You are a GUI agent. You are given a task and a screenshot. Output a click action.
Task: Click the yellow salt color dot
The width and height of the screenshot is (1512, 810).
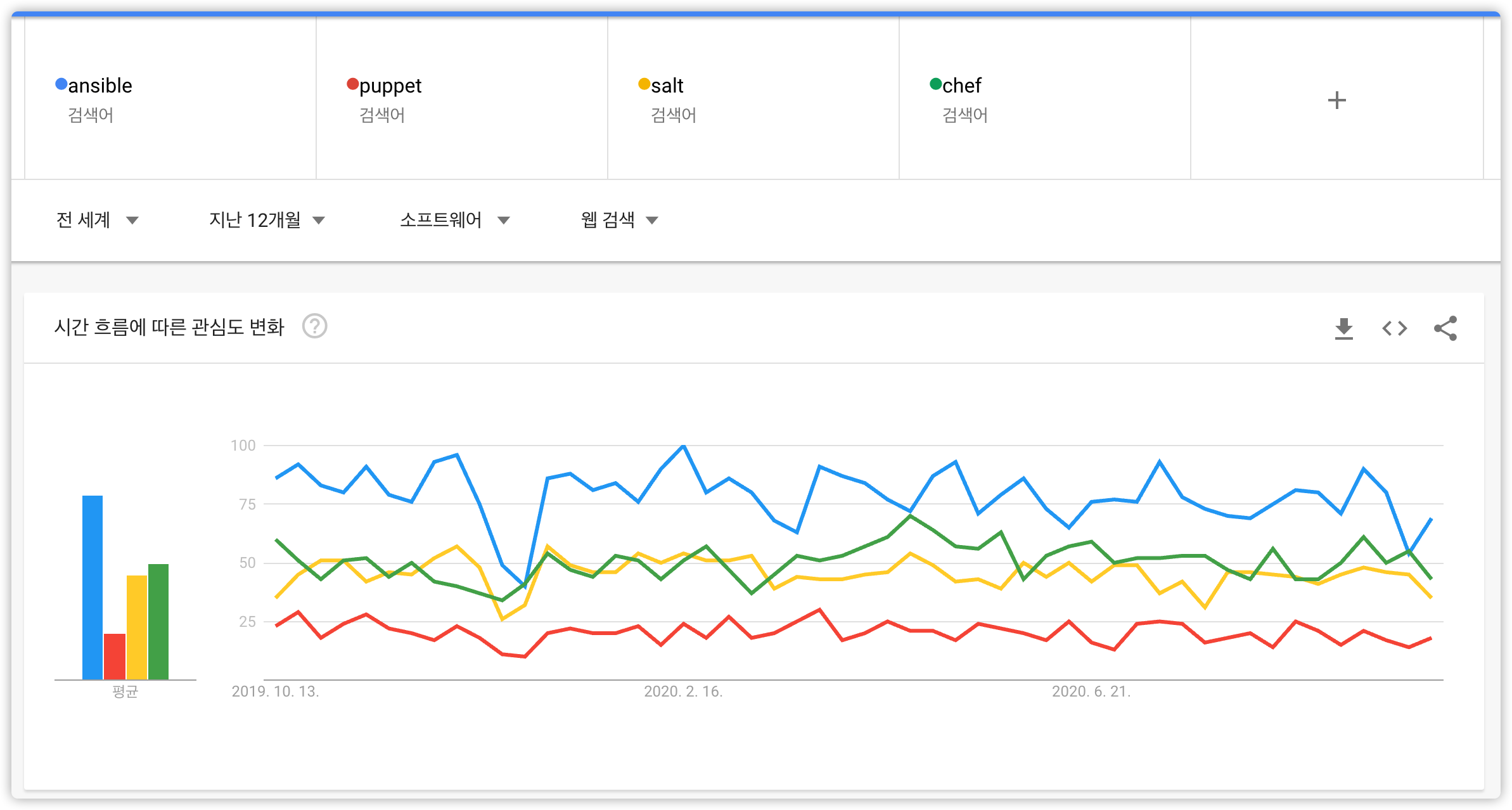(x=644, y=84)
